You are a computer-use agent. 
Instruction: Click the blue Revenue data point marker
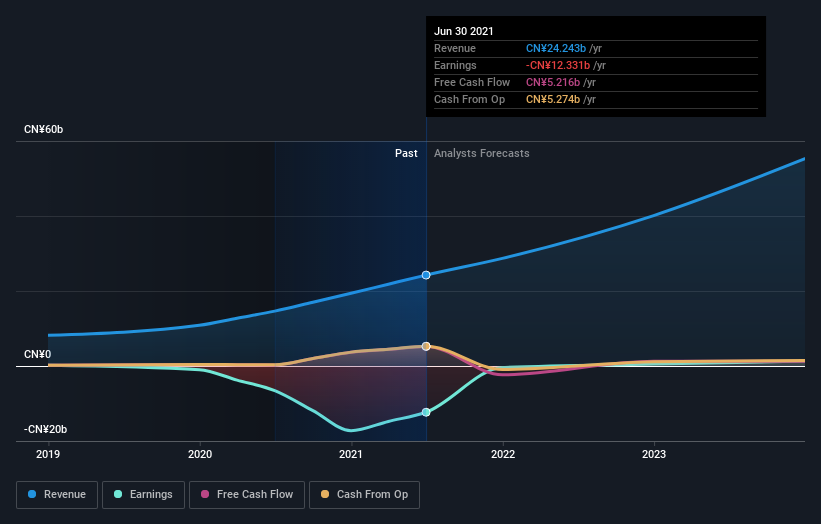[426, 275]
